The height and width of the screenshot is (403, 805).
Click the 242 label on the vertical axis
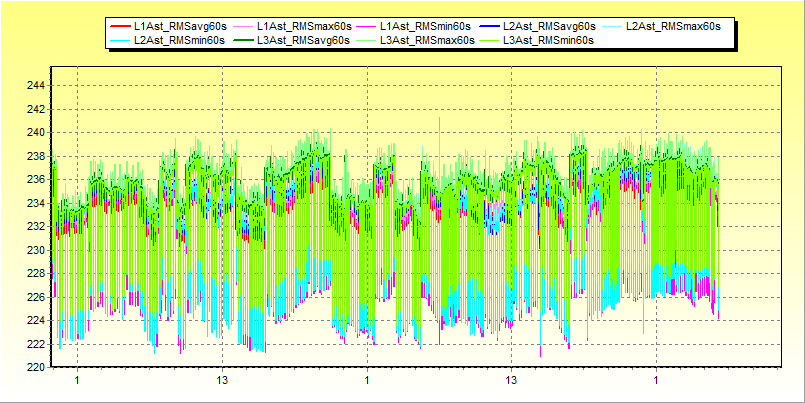(x=36, y=109)
